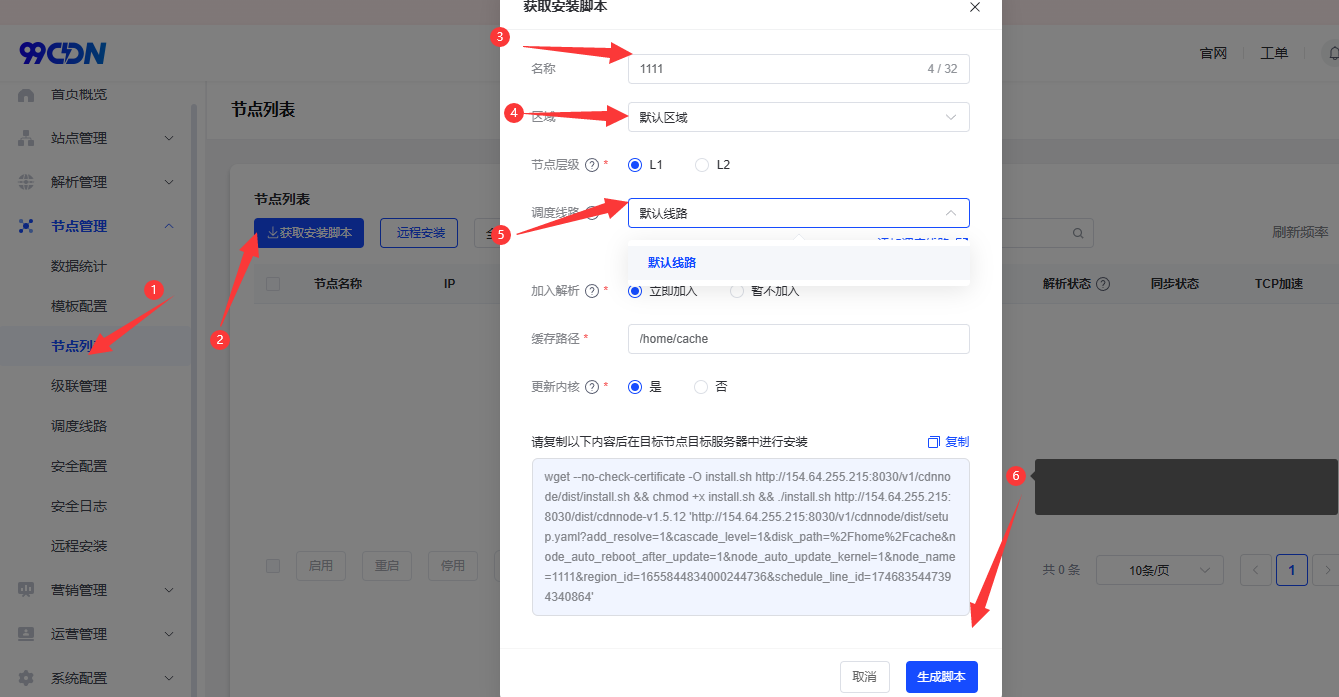This screenshot has height=697, width=1339.
Task: Pick 默认线路 from the dropdown list
Action: [799, 263]
